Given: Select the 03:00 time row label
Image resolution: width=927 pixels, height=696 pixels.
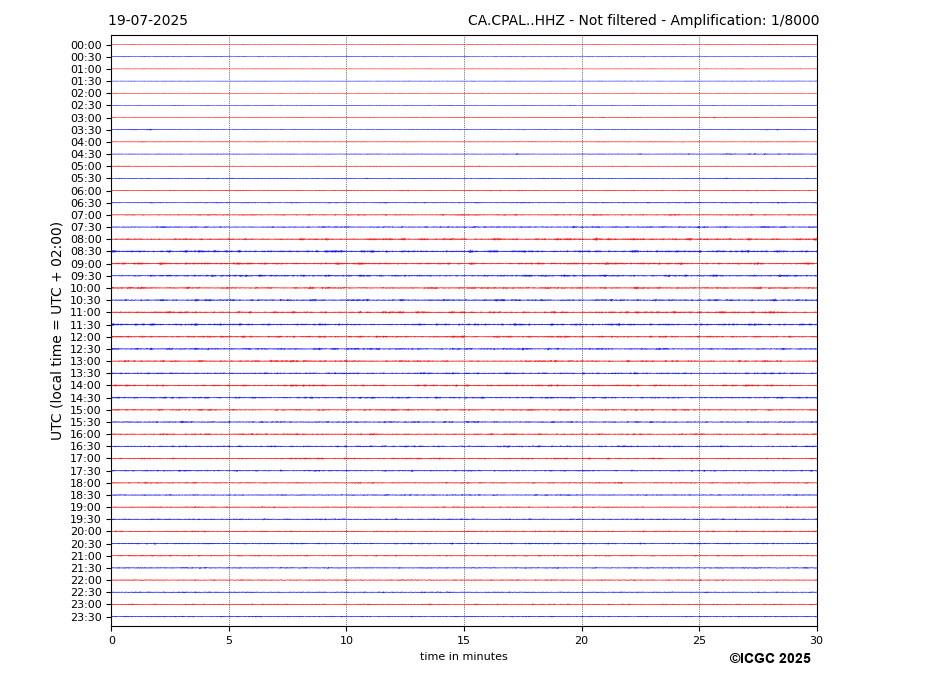Looking at the screenshot, I should (x=86, y=118).
